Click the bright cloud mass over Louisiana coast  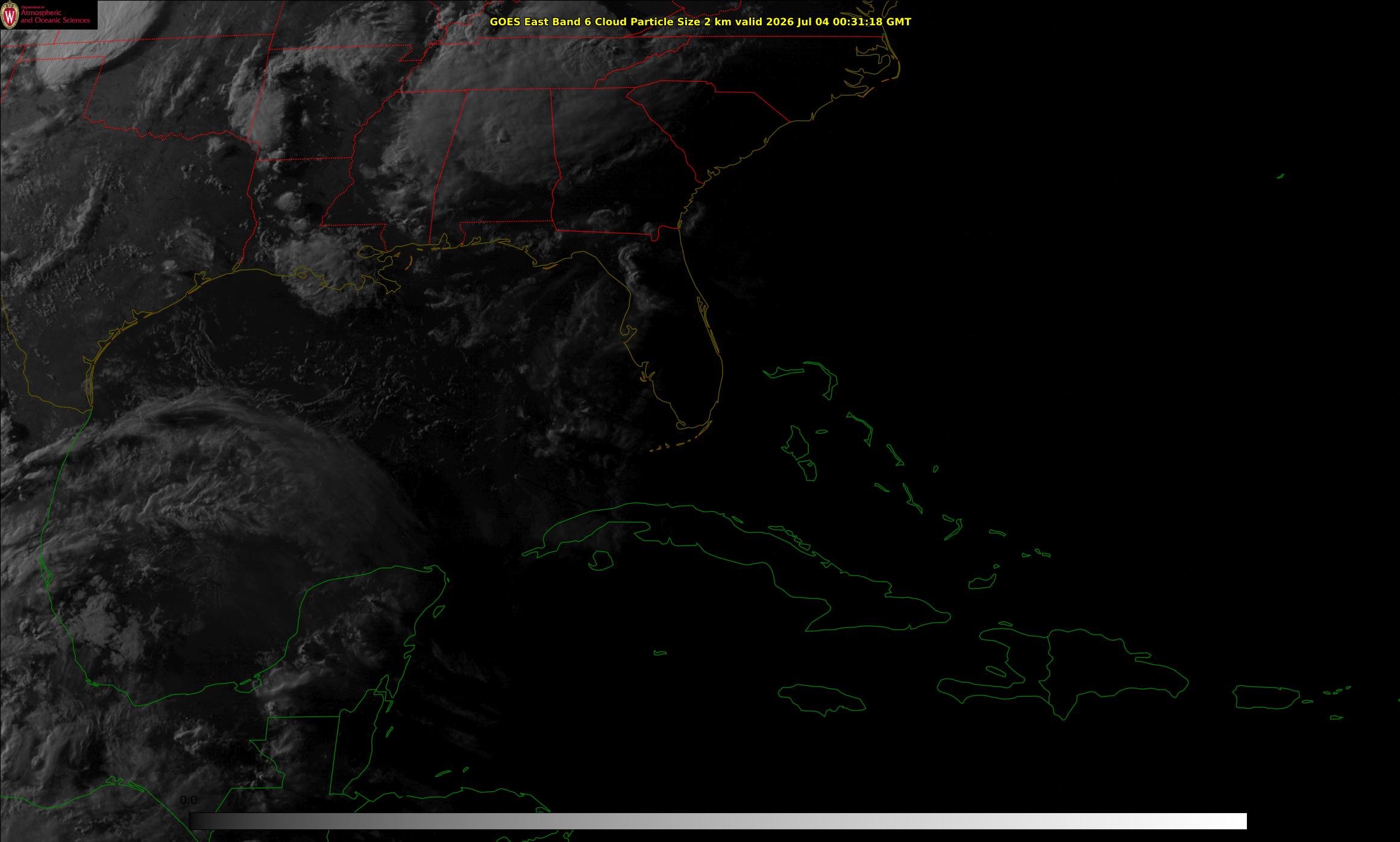coord(319,271)
